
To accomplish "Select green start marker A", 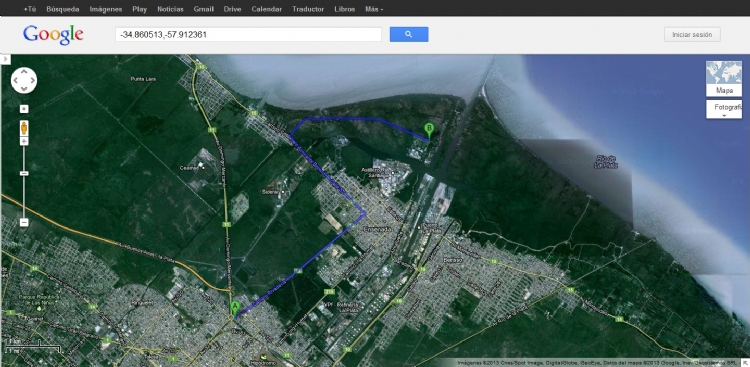I will click(234, 308).
